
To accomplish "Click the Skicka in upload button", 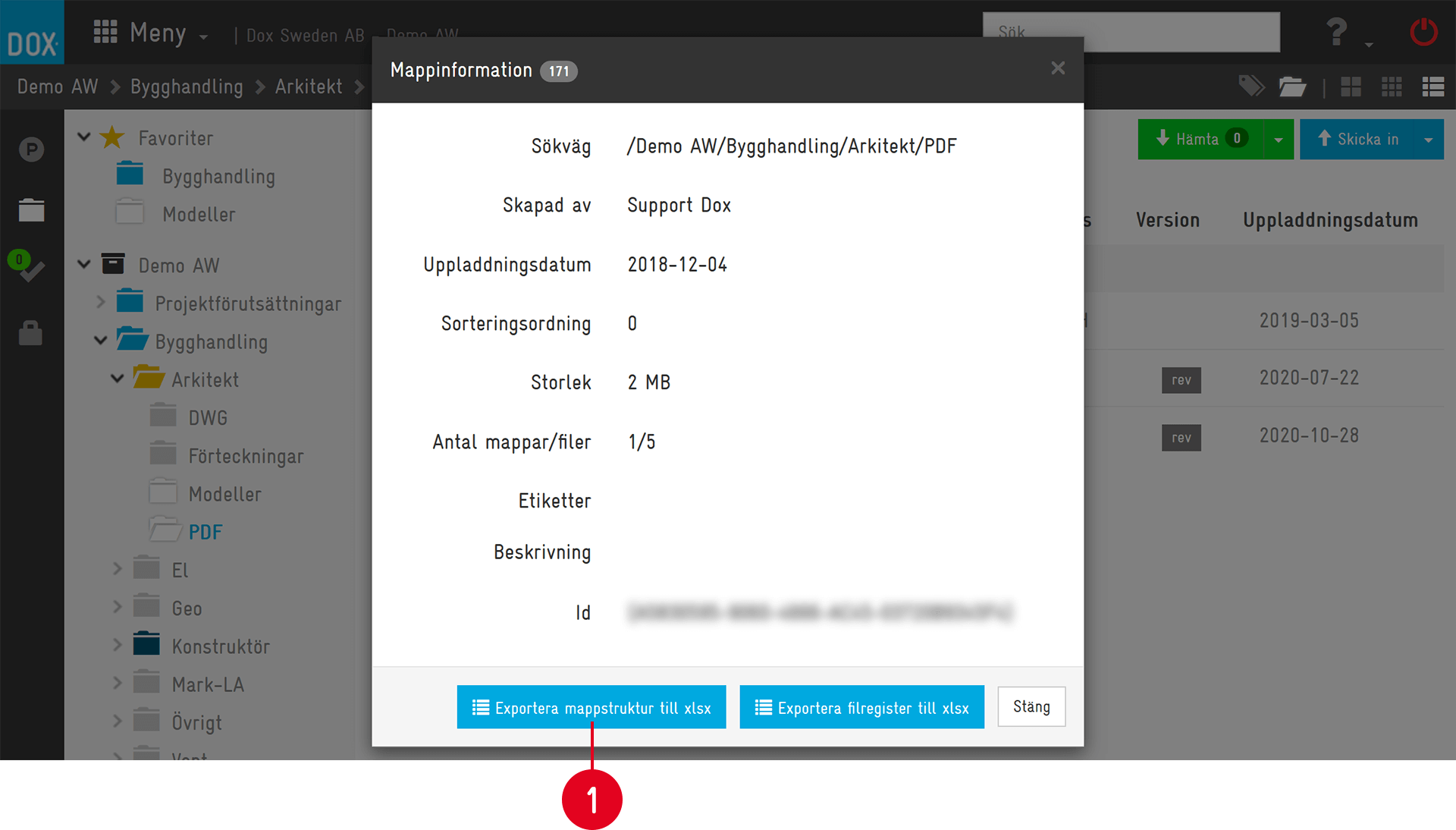I will click(x=1357, y=139).
